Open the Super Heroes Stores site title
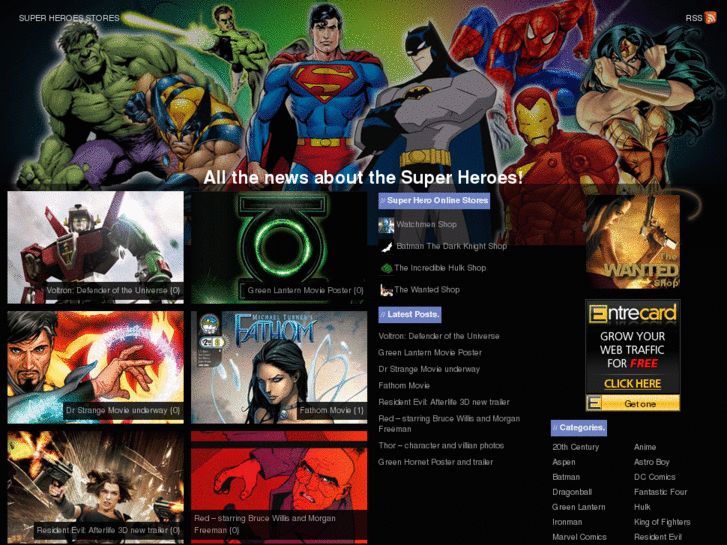727x545 pixels. 69,18
